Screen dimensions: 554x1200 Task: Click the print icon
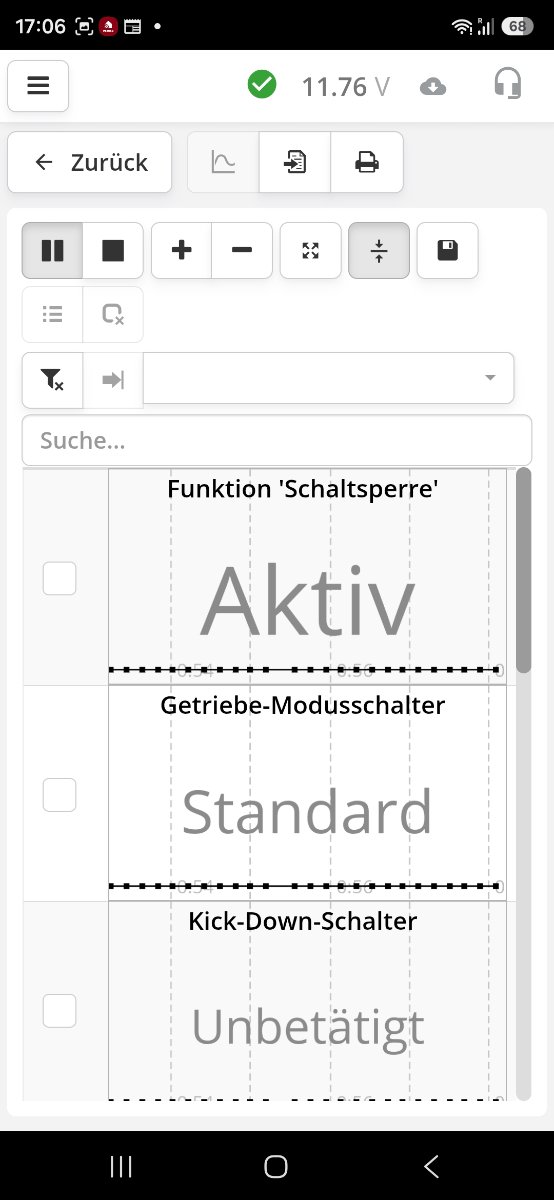point(367,162)
